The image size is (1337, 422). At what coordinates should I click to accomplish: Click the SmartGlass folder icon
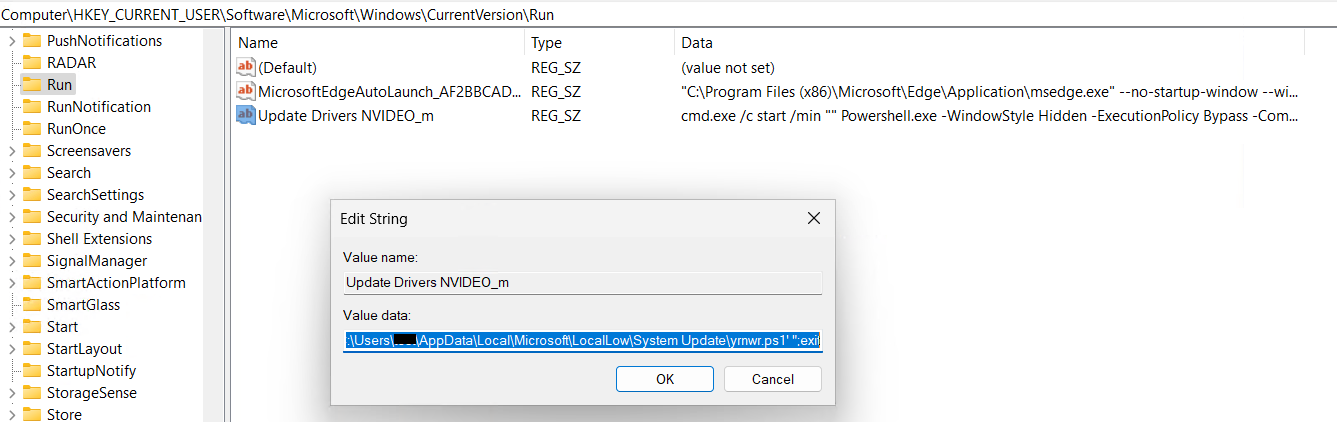pyautogui.click(x=31, y=305)
